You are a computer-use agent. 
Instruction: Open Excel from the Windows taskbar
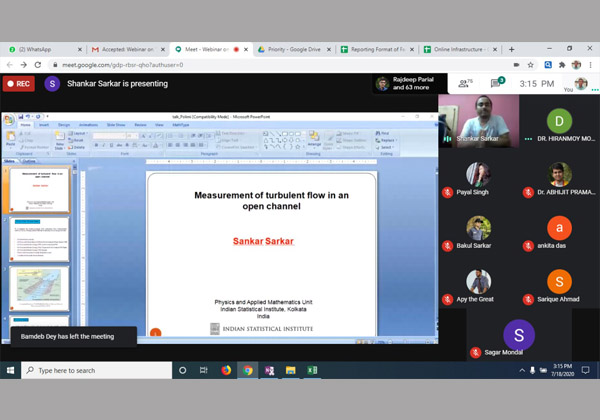[x=312, y=370]
